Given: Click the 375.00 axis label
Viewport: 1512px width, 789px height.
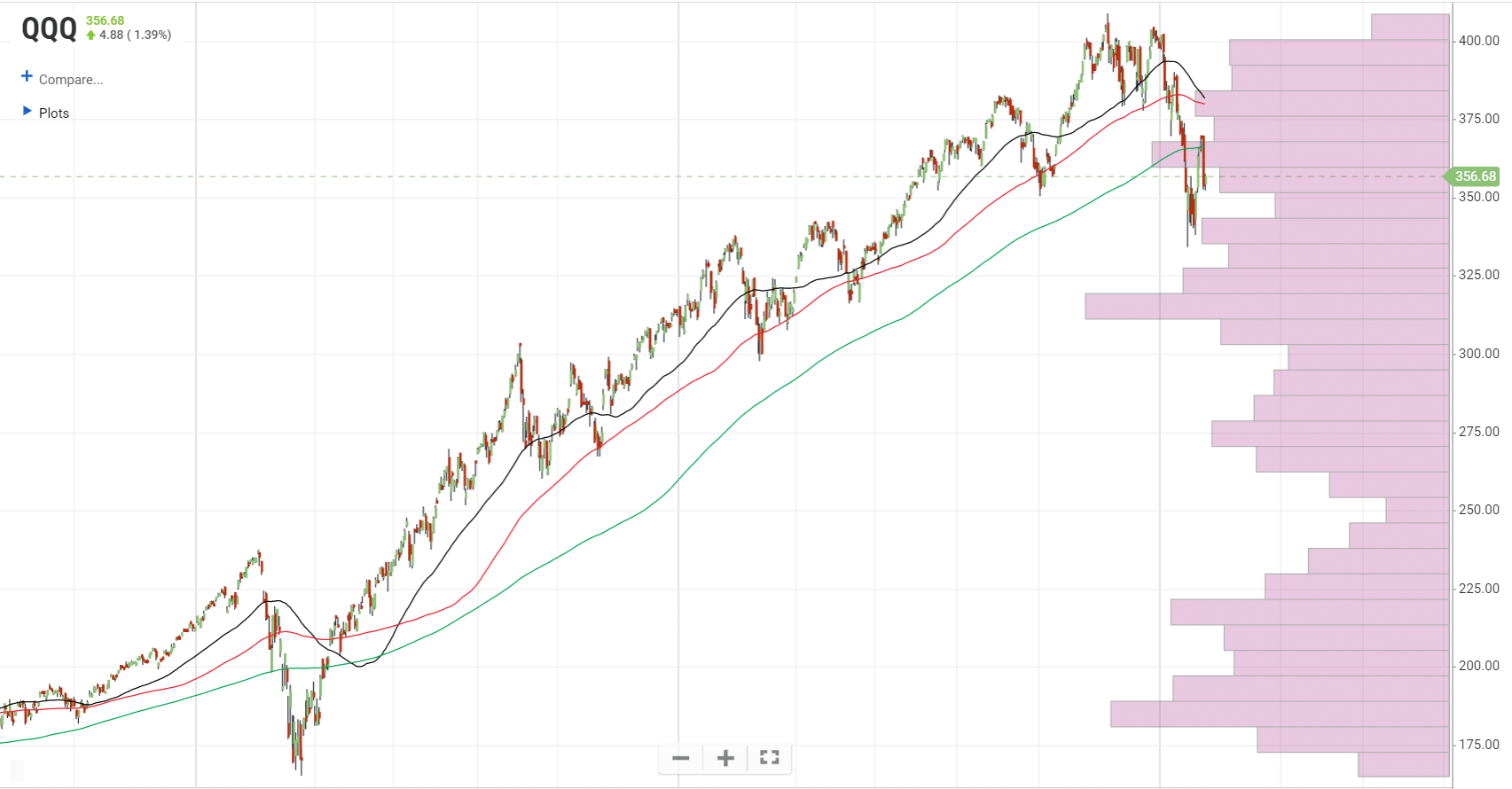Looking at the screenshot, I should (1479, 119).
